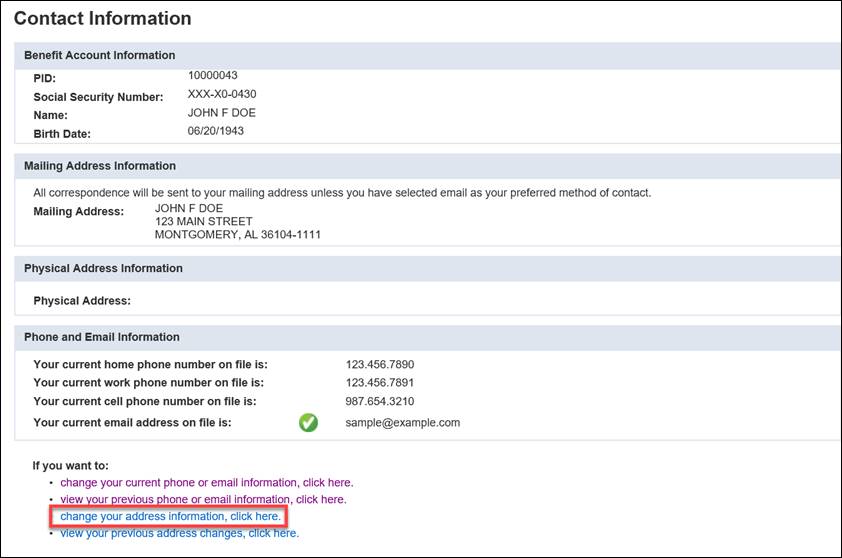Open the view previous phone or email link
This screenshot has height=558, width=842.
[204, 499]
